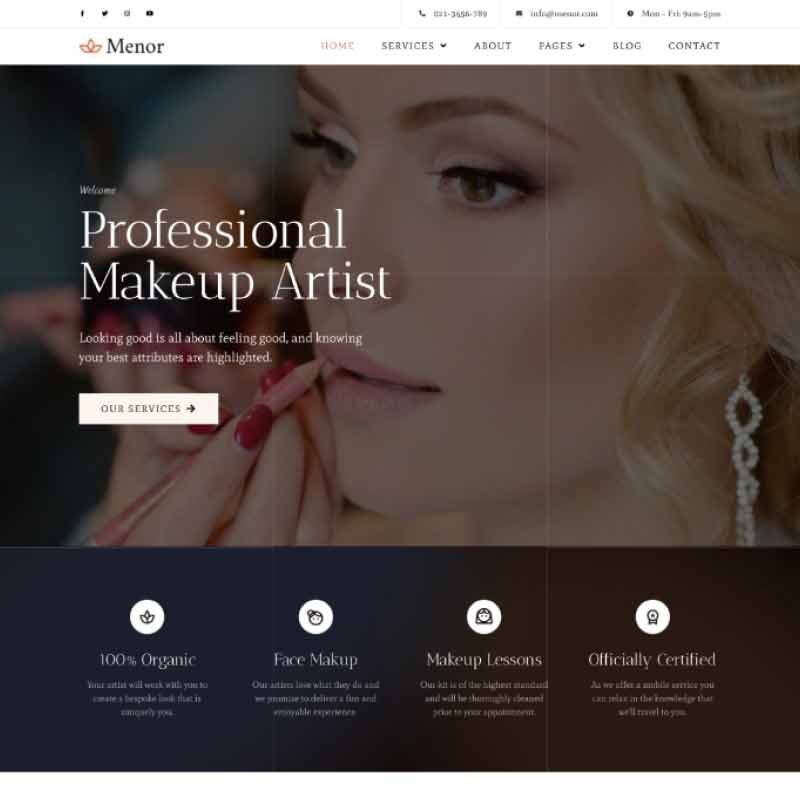Screen dimensions: 800x800
Task: Open the Contact menu item
Action: (694, 45)
